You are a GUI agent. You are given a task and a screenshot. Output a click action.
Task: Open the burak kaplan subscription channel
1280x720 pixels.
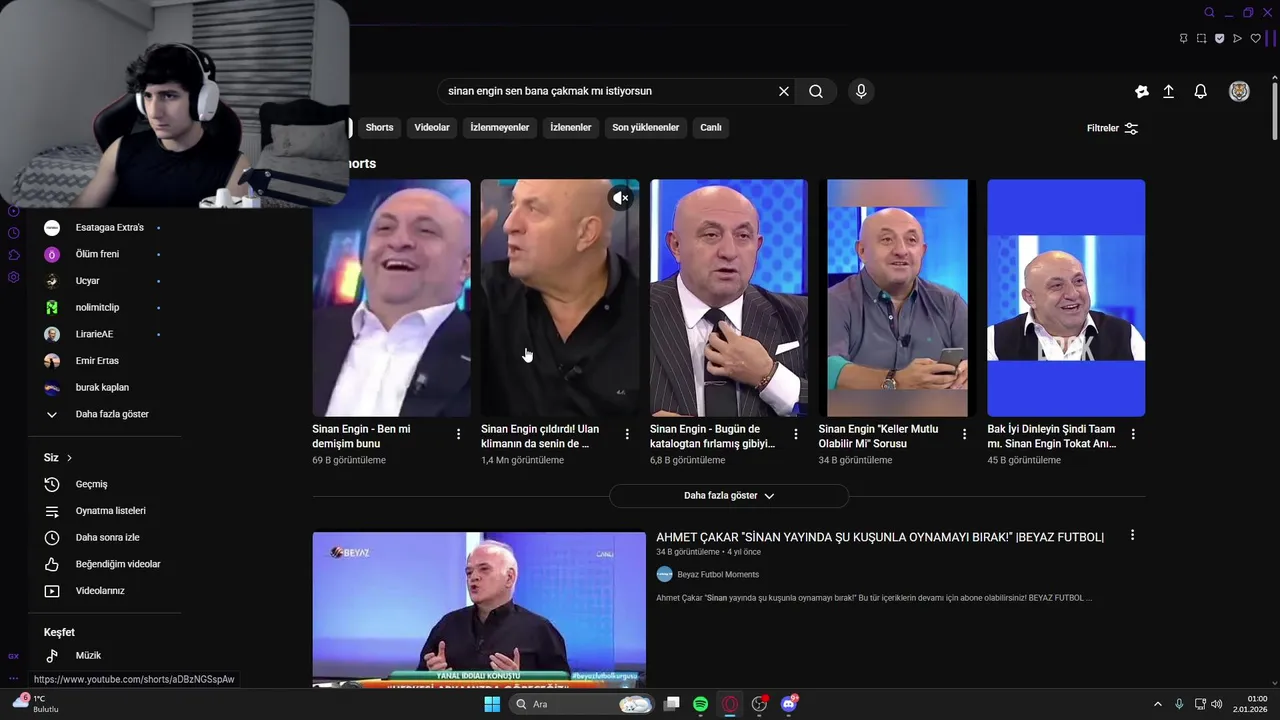[x=104, y=387]
